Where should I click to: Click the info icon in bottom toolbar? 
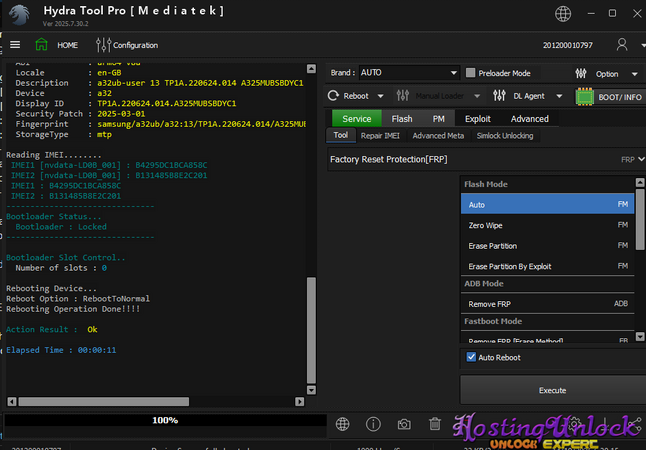[x=372, y=424]
